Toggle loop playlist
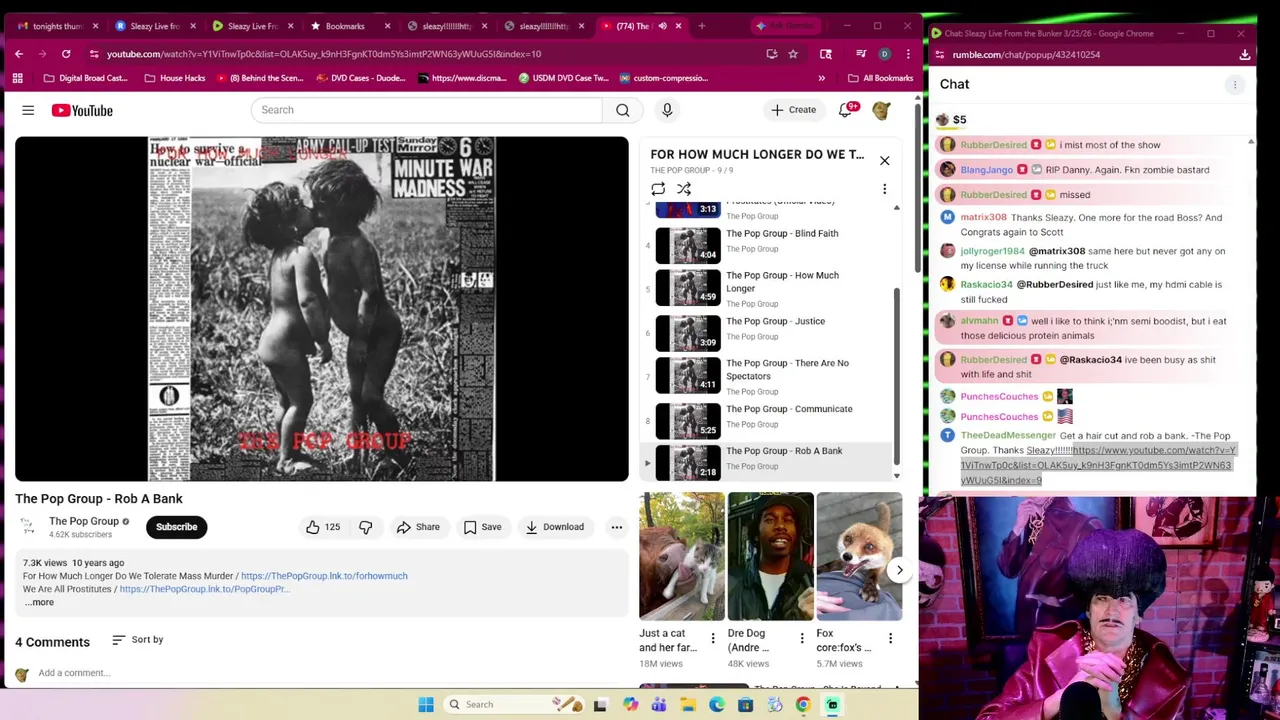 (658, 189)
